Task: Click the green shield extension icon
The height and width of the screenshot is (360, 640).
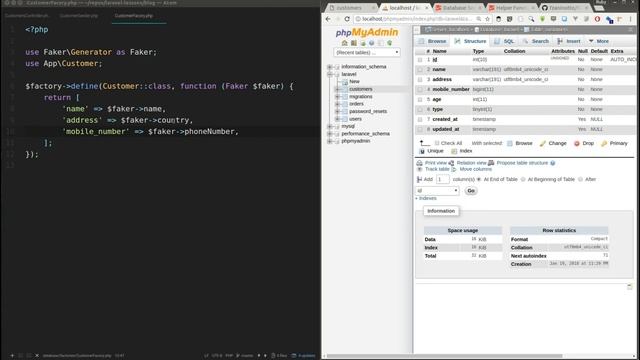Action: [542, 19]
